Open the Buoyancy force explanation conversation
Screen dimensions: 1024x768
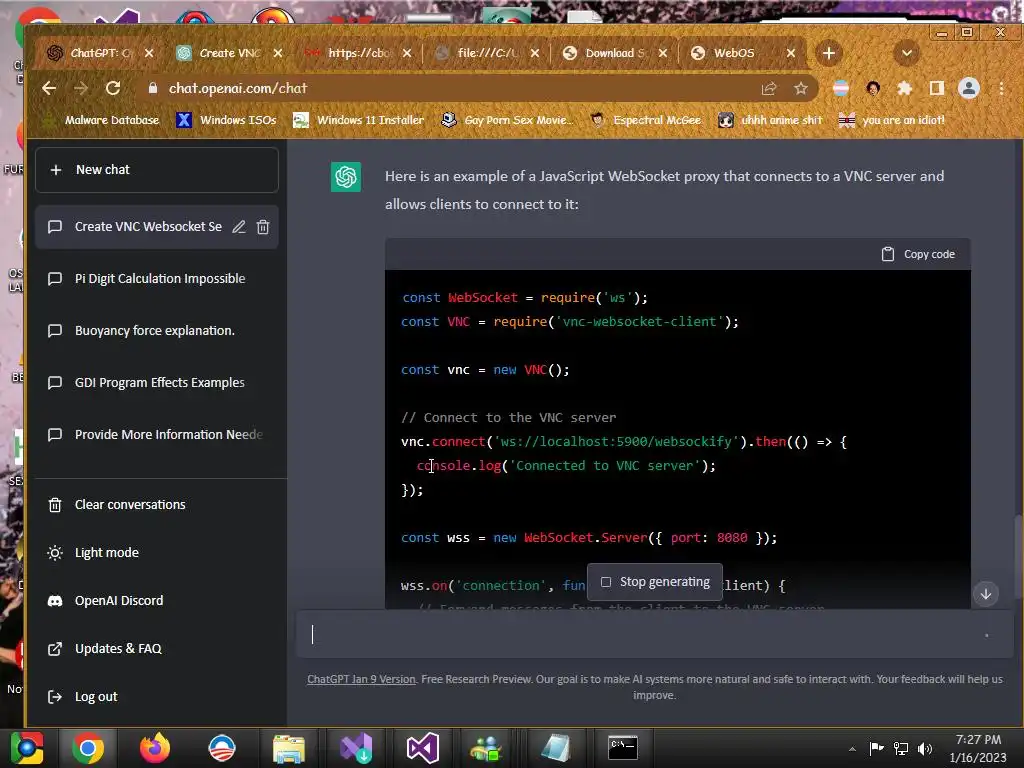[157, 330]
